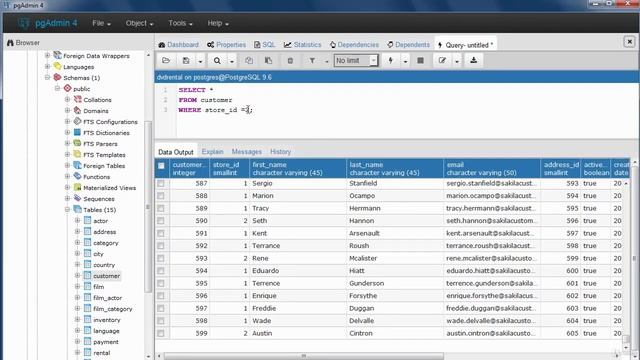Click the Edit pencil icon
The width and height of the screenshot is (640, 360).
(x=442, y=60)
